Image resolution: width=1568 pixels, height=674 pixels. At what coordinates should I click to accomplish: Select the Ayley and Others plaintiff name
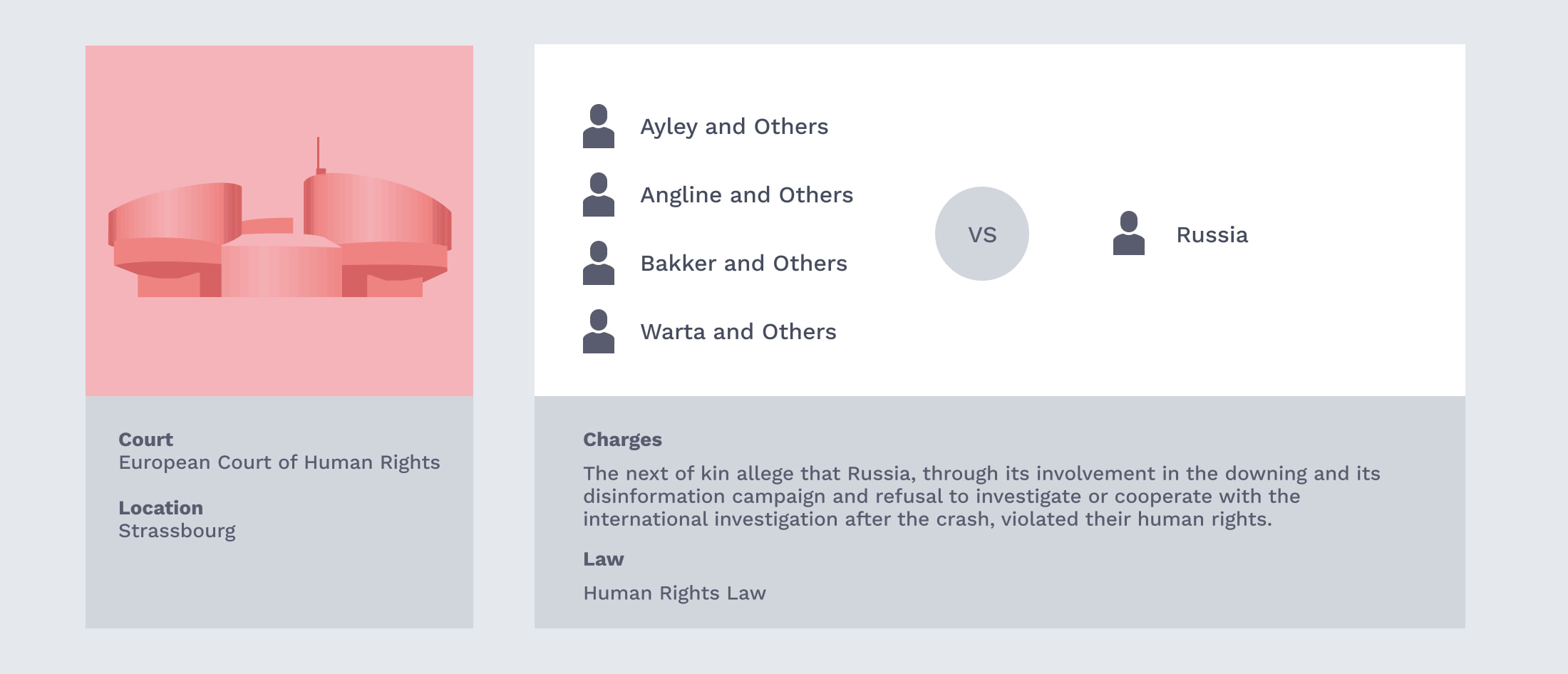click(x=734, y=127)
